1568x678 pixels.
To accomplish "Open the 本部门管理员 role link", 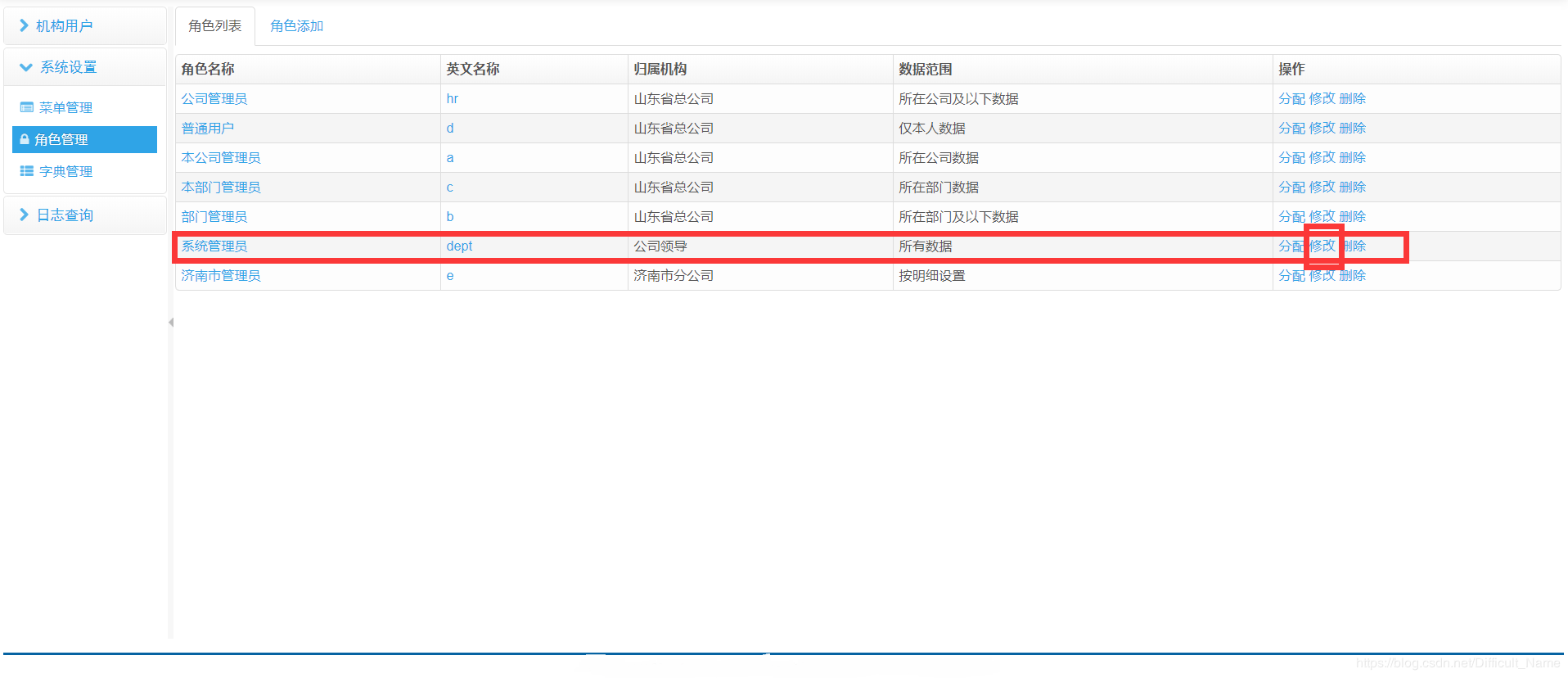I will pyautogui.click(x=221, y=187).
